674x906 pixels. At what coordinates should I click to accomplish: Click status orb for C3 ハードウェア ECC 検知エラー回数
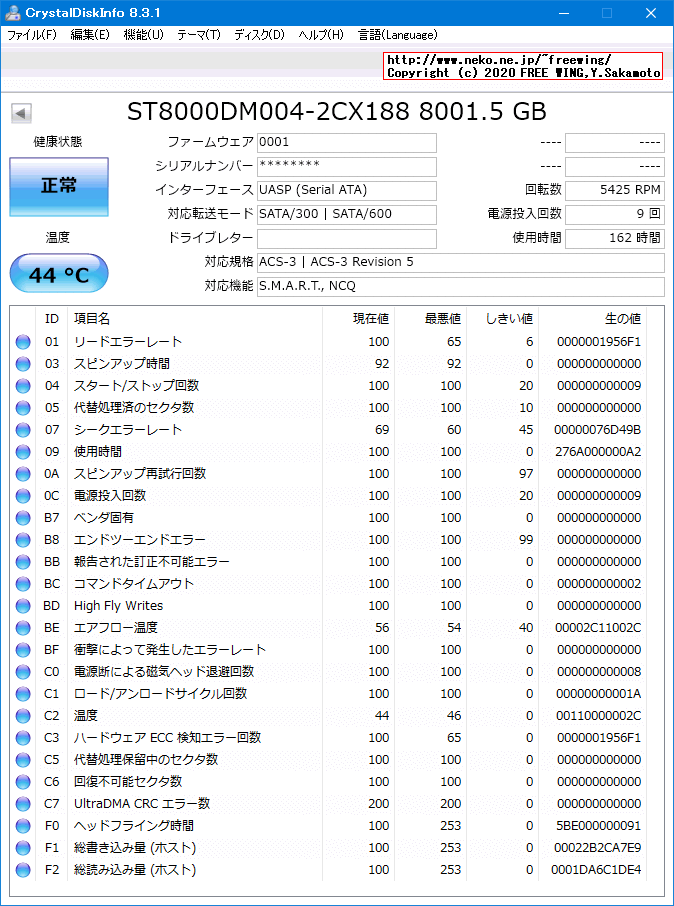(x=23, y=738)
